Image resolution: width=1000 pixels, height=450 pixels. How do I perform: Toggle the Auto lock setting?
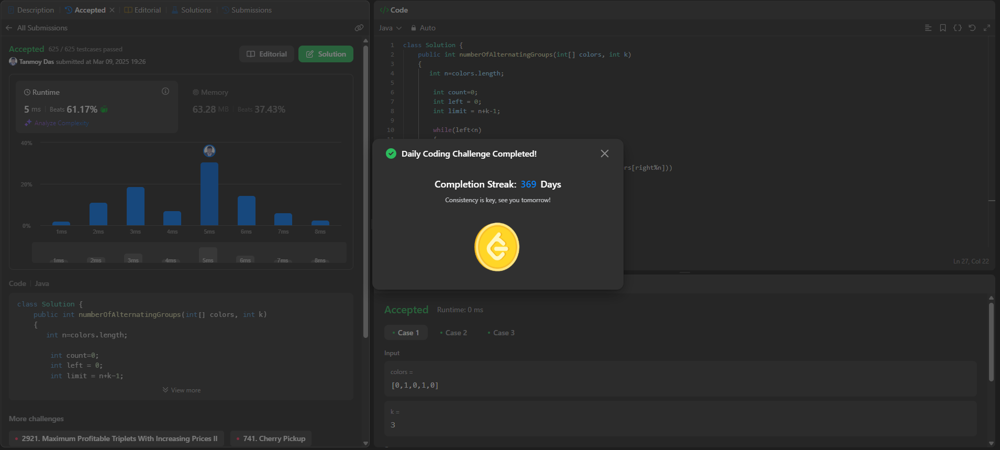coord(423,28)
